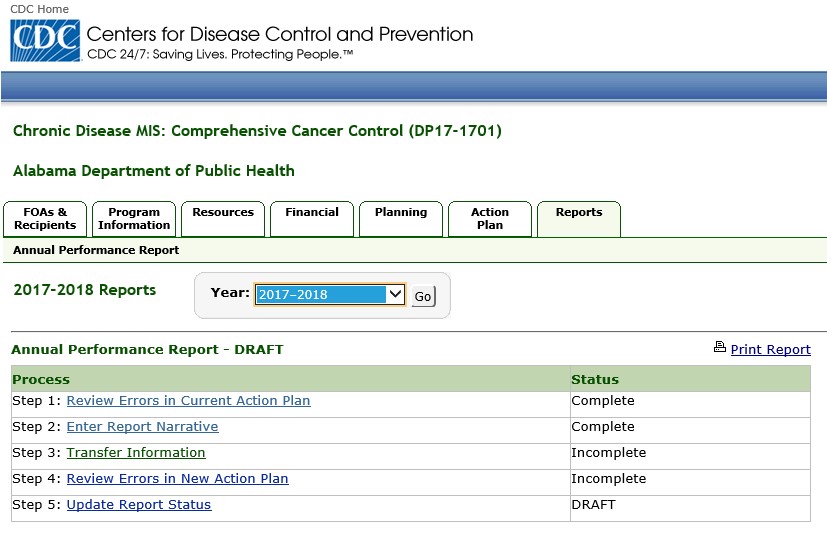The height and width of the screenshot is (537, 827).
Task: Switch to the Program Information tab
Action: (x=134, y=219)
